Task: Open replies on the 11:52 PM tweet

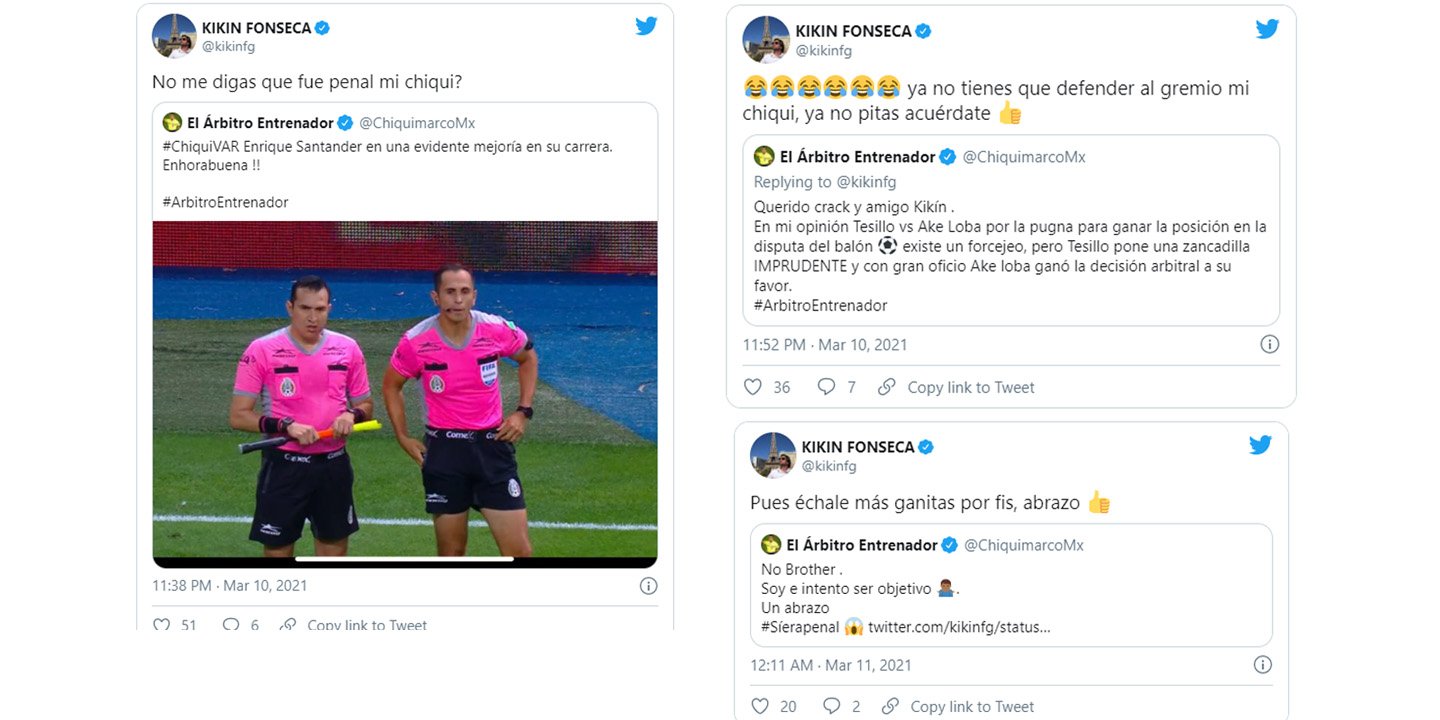Action: coord(827,387)
